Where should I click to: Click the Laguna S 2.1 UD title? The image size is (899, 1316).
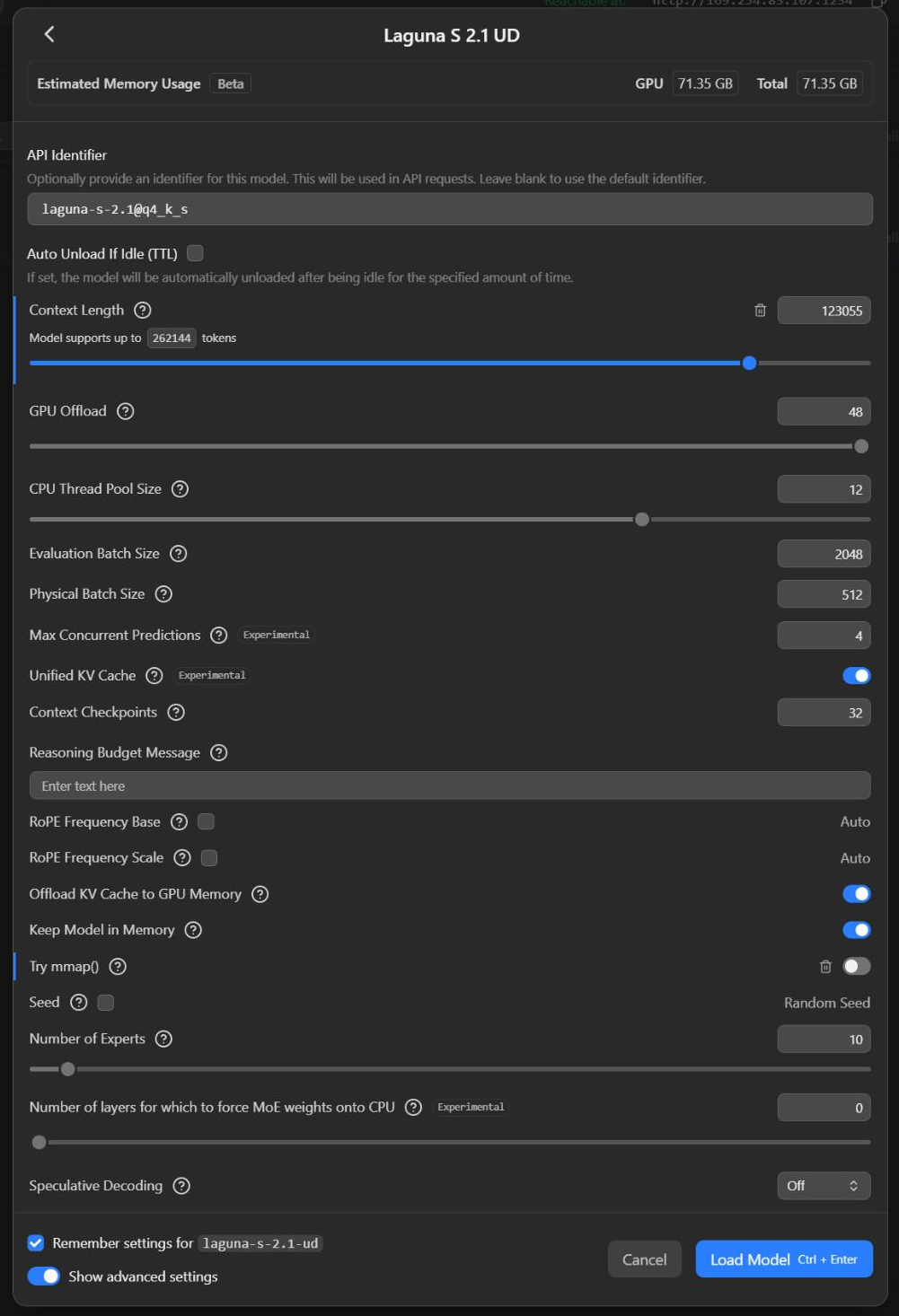coord(452,36)
